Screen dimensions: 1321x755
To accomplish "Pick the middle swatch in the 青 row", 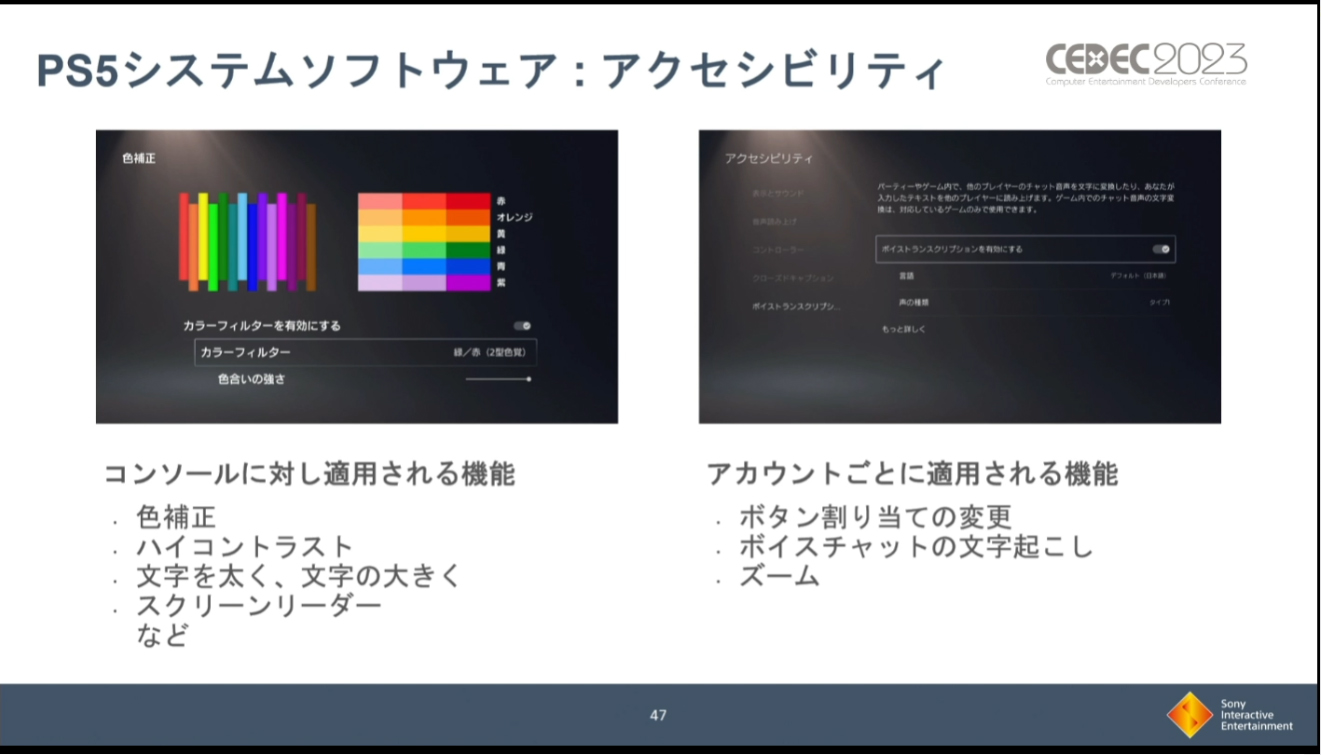I will [424, 266].
